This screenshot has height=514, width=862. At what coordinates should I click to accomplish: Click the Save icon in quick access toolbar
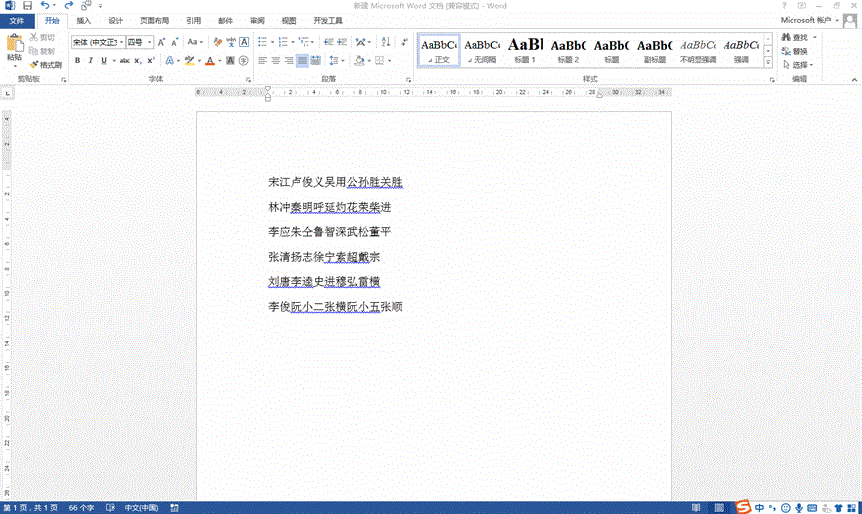click(27, 6)
